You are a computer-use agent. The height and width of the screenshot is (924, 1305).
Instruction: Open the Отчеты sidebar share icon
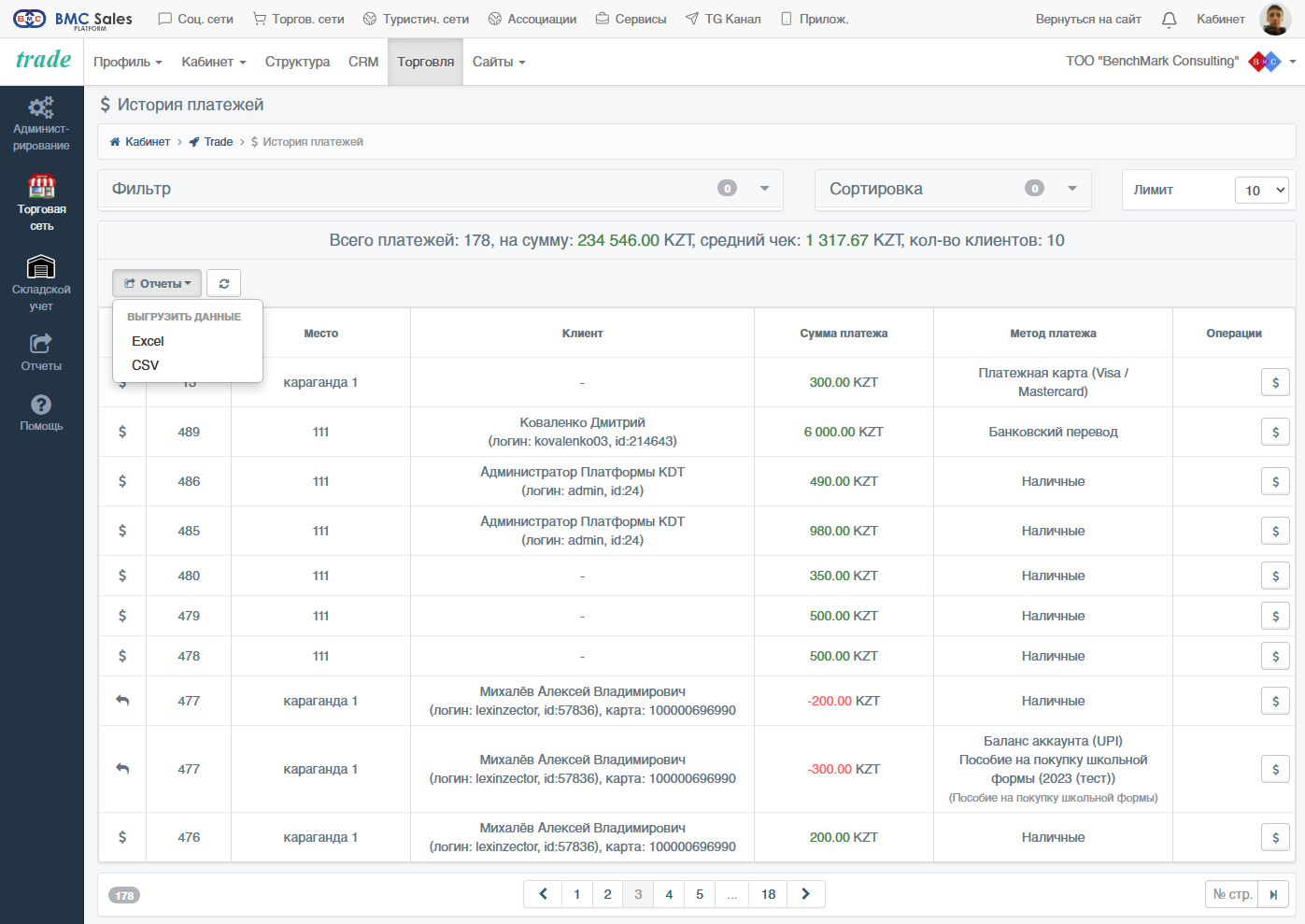pos(41,343)
